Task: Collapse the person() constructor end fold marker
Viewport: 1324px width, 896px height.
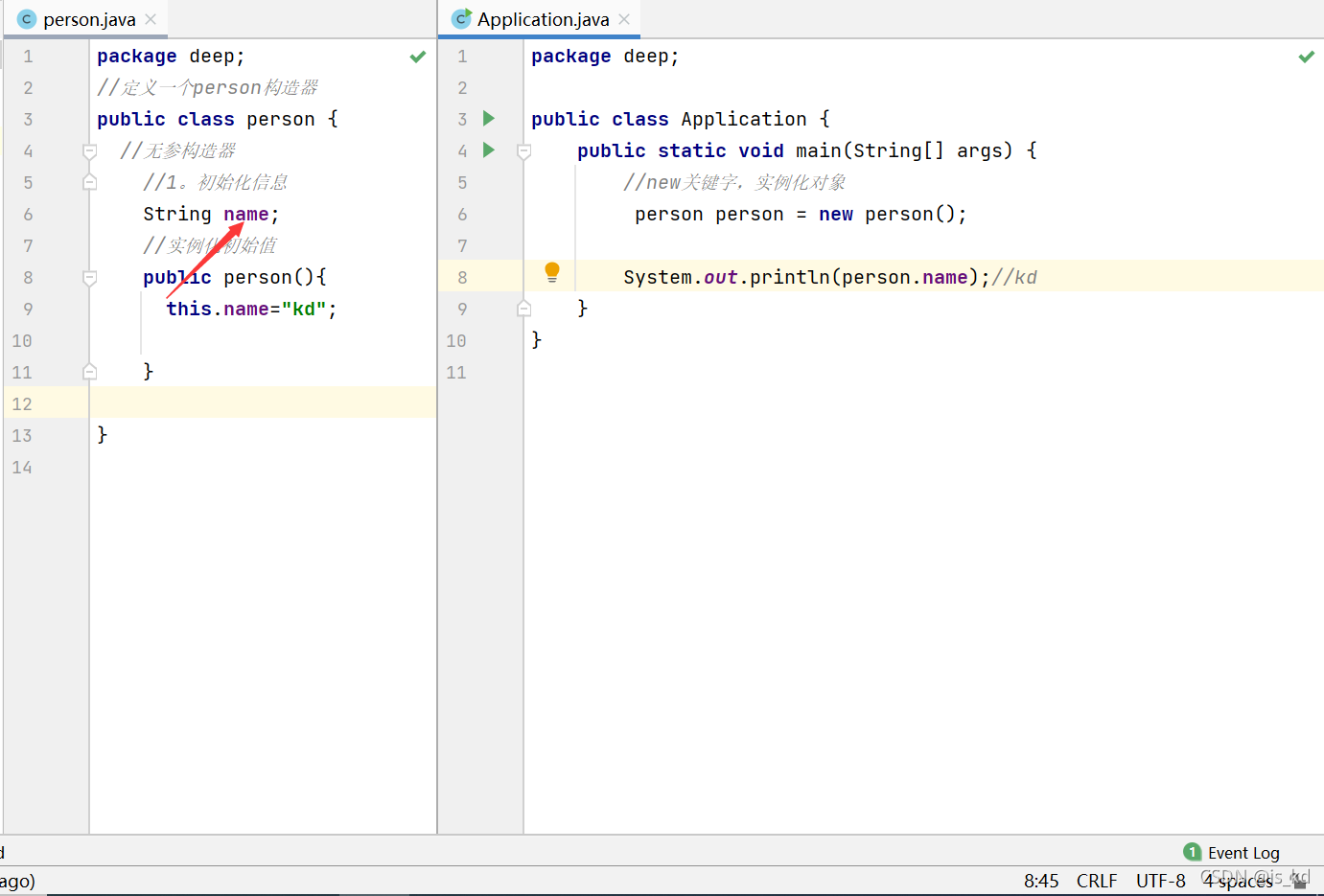Action: pos(89,372)
